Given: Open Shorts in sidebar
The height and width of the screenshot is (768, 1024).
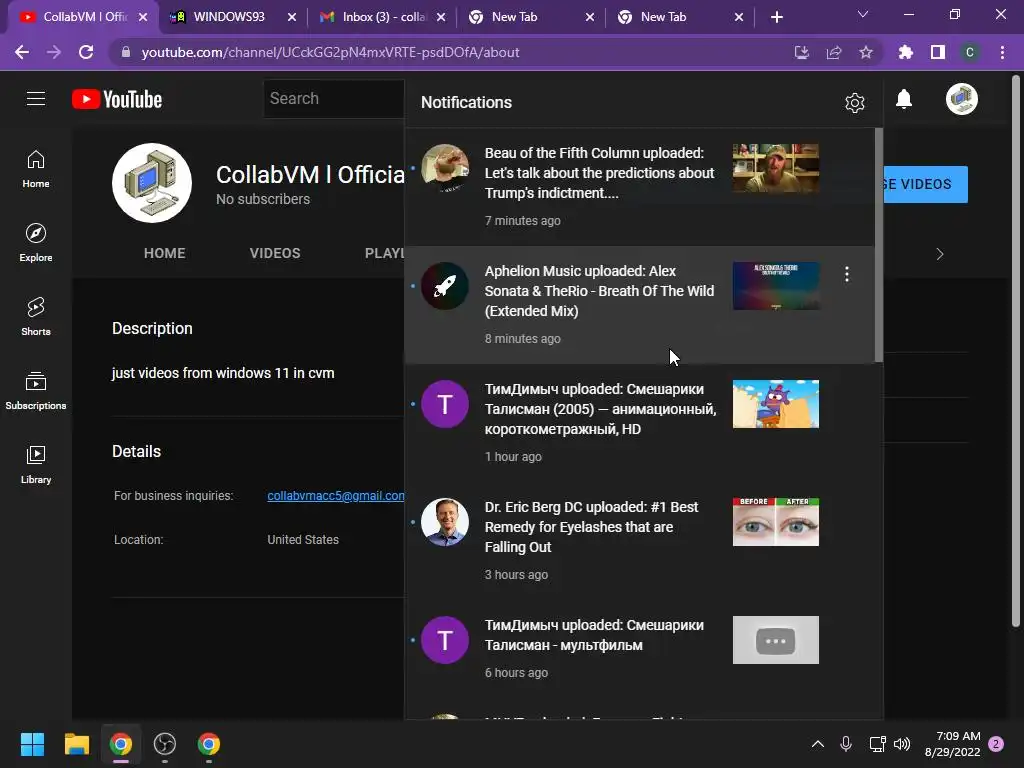Looking at the screenshot, I should (x=36, y=317).
